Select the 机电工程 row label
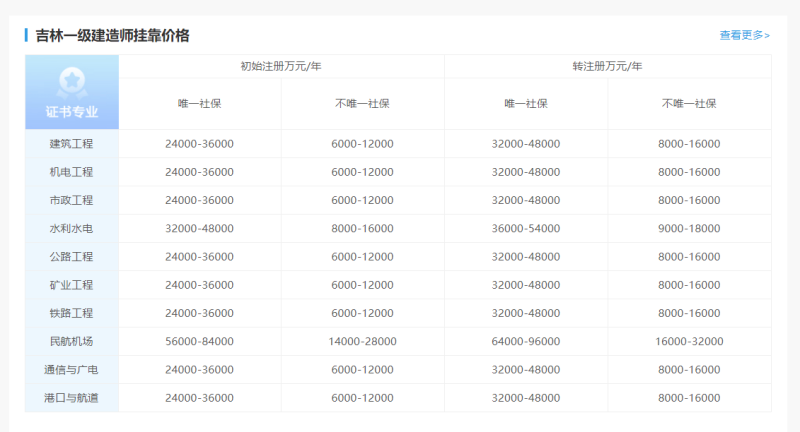The image size is (800, 432). click(x=71, y=172)
